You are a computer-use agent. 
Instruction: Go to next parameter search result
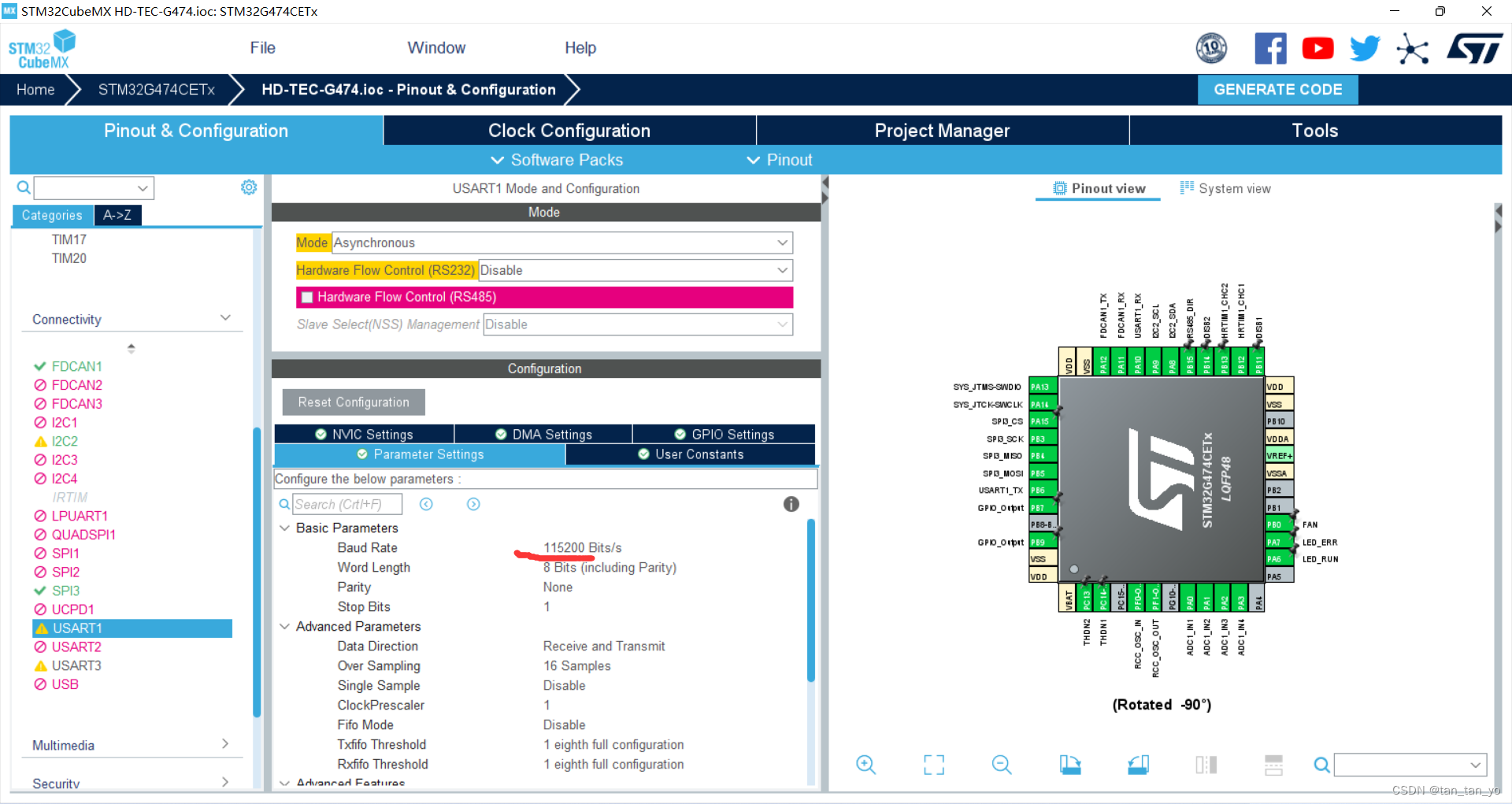[x=473, y=504]
